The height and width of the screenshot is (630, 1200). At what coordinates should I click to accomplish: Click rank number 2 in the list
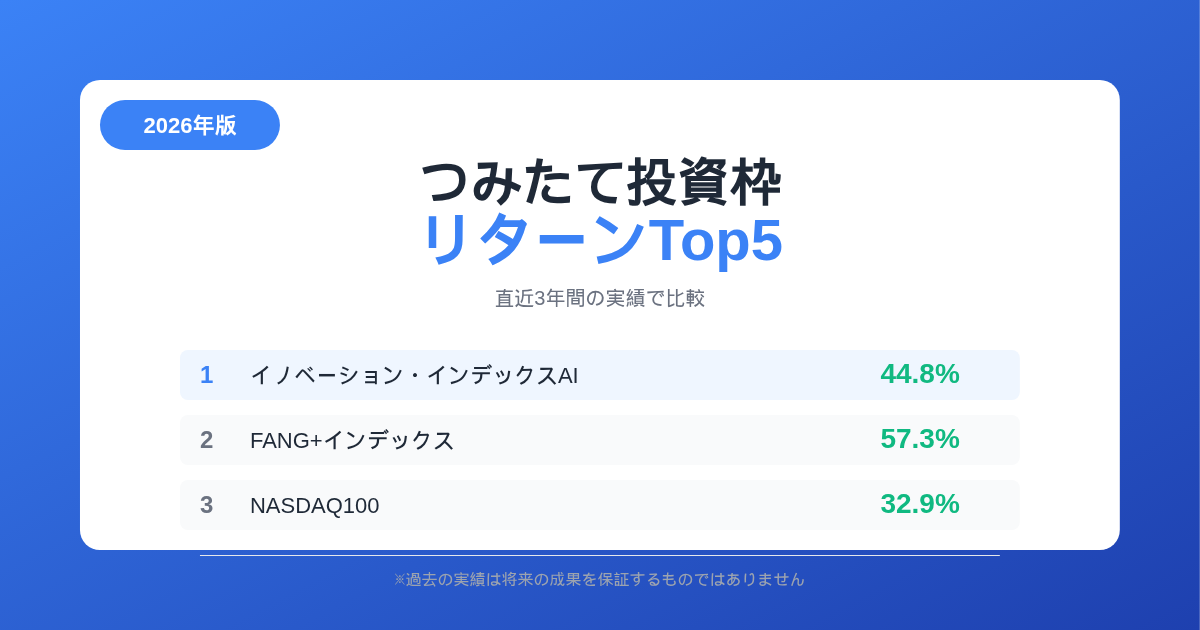206,440
